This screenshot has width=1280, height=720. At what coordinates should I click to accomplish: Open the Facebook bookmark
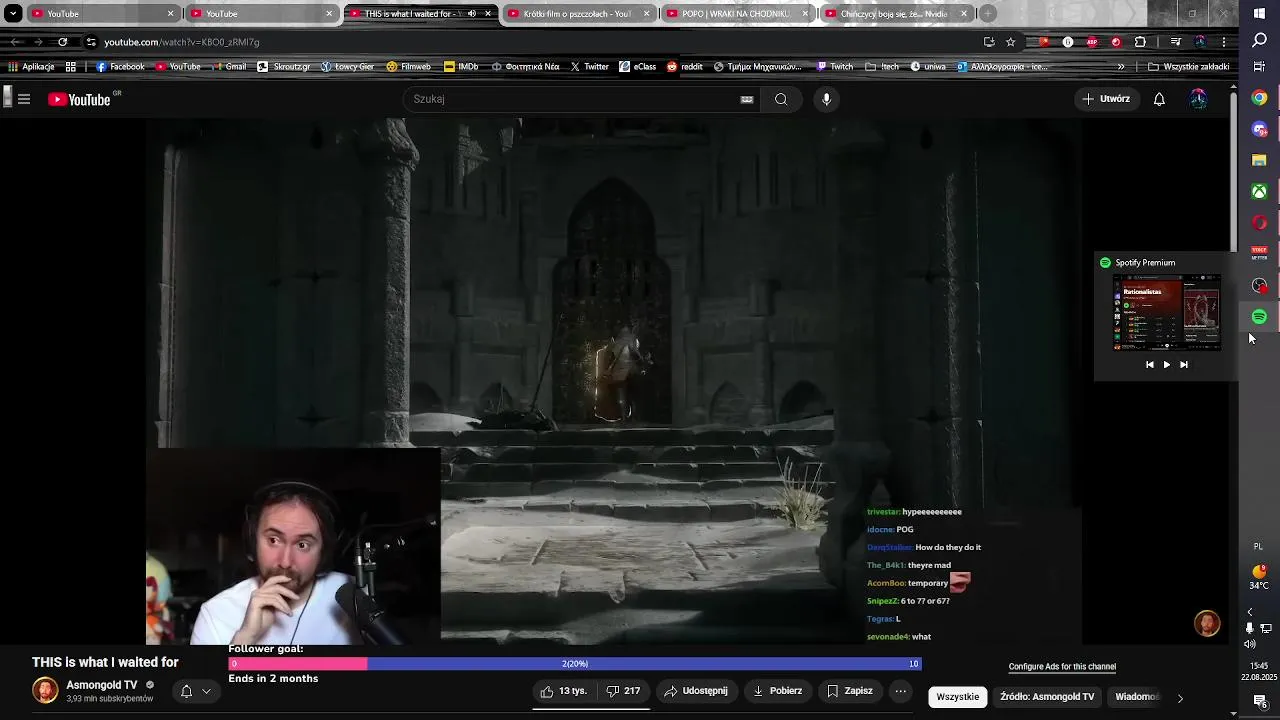tap(120, 67)
